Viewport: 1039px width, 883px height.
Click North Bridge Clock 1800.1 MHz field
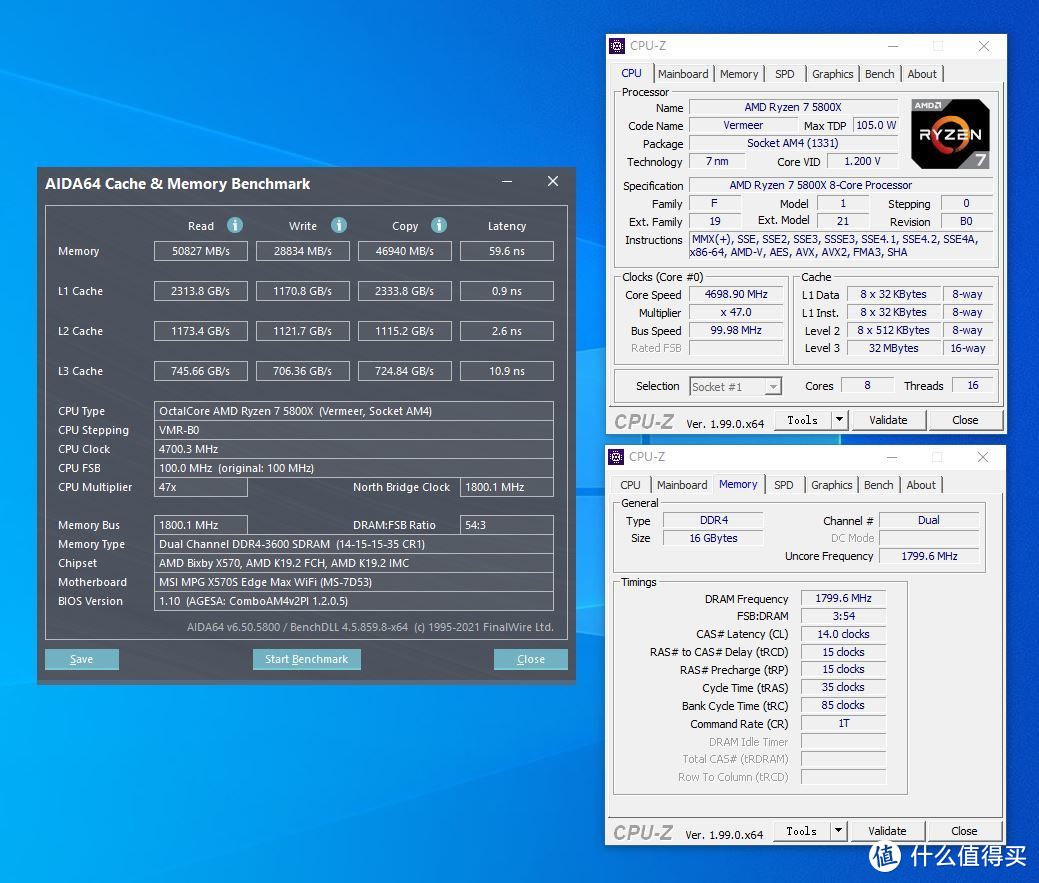[x=507, y=487]
